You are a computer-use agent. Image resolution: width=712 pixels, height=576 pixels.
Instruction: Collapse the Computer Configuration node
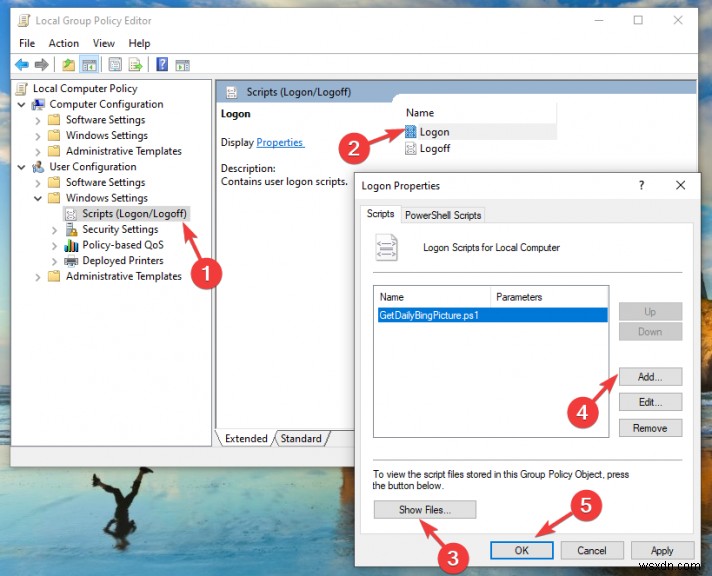click(21, 104)
